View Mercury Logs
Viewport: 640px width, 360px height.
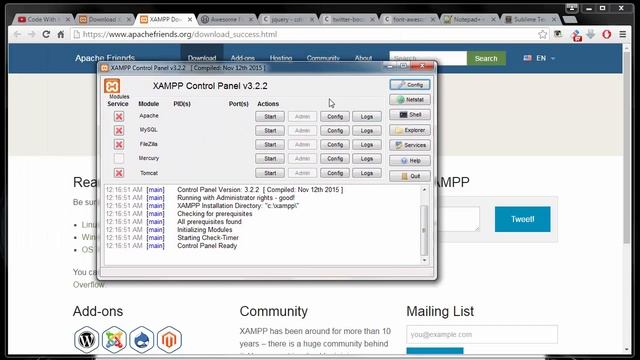coord(367,159)
